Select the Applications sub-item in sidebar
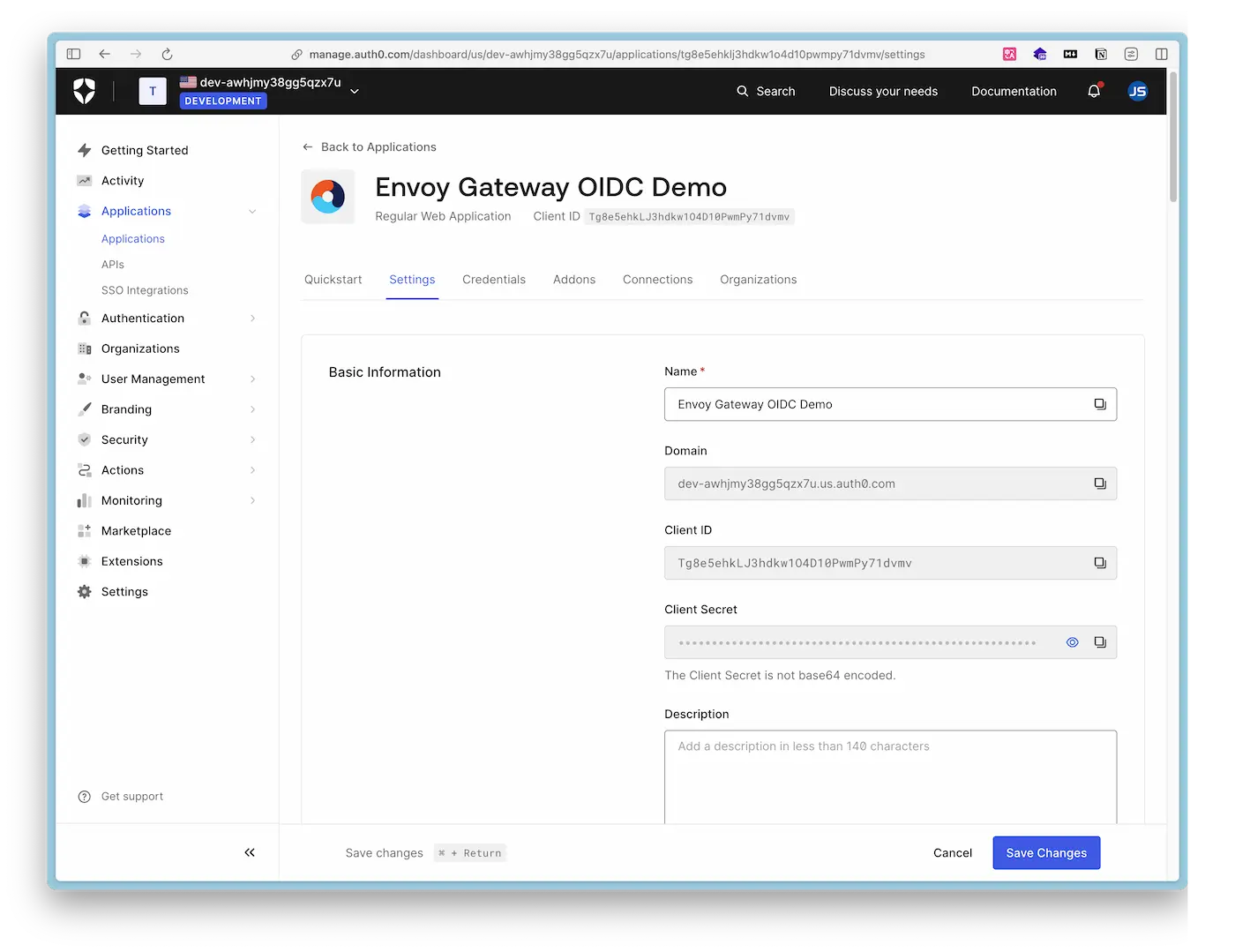 pyautogui.click(x=133, y=239)
